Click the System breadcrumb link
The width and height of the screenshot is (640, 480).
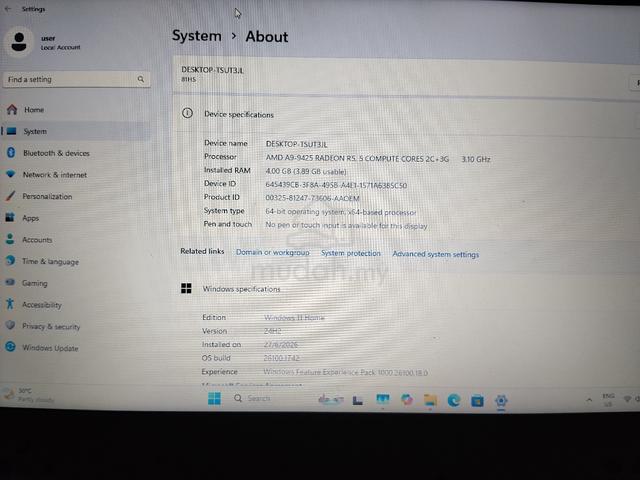coord(197,36)
